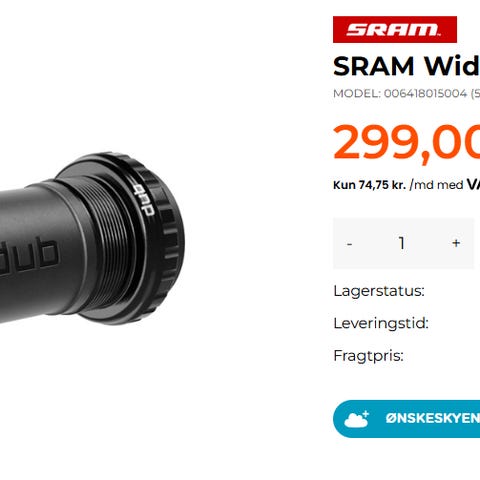Click the Lagerstatus label

point(379,291)
